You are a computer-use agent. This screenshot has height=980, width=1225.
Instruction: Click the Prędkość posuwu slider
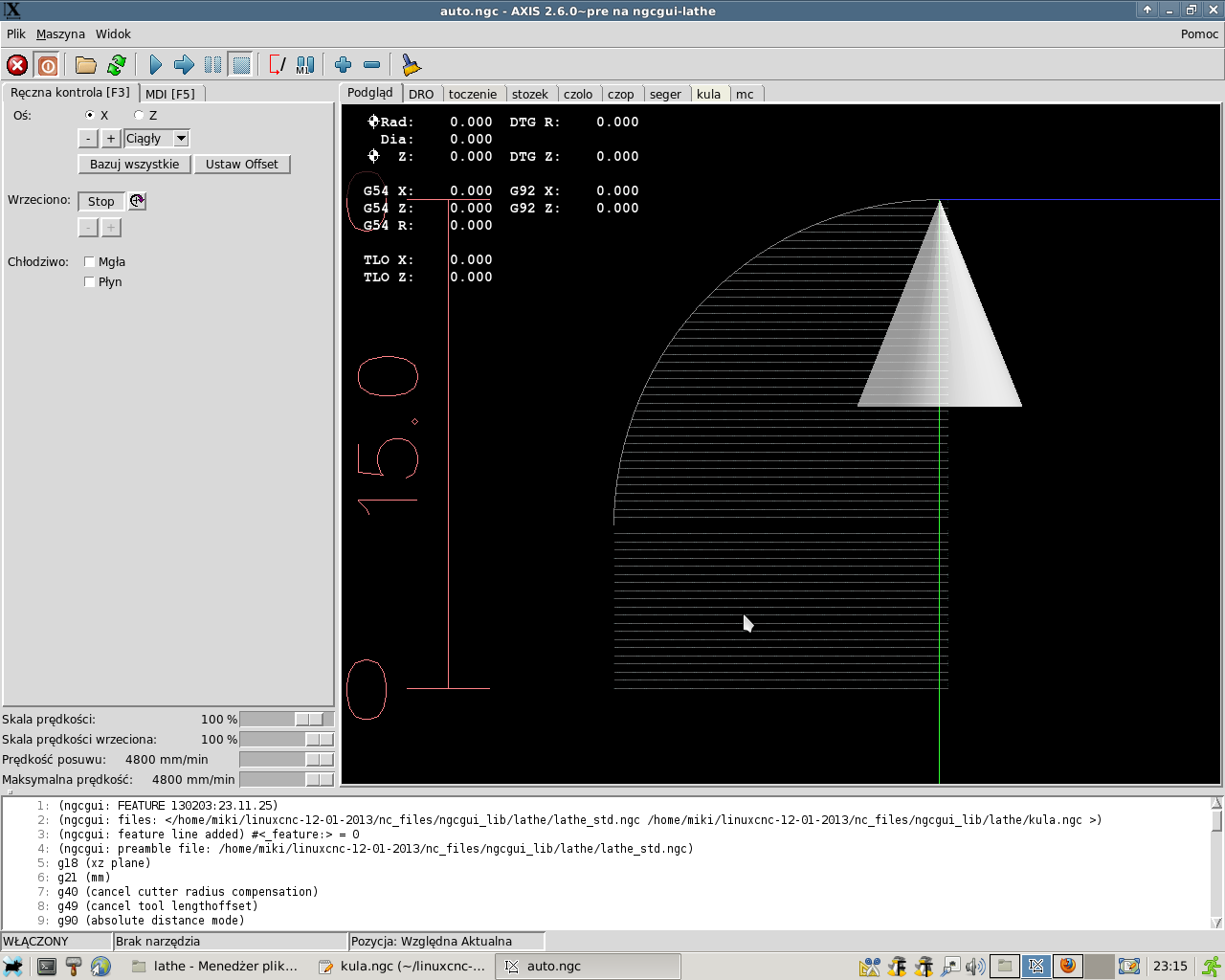[x=287, y=760]
